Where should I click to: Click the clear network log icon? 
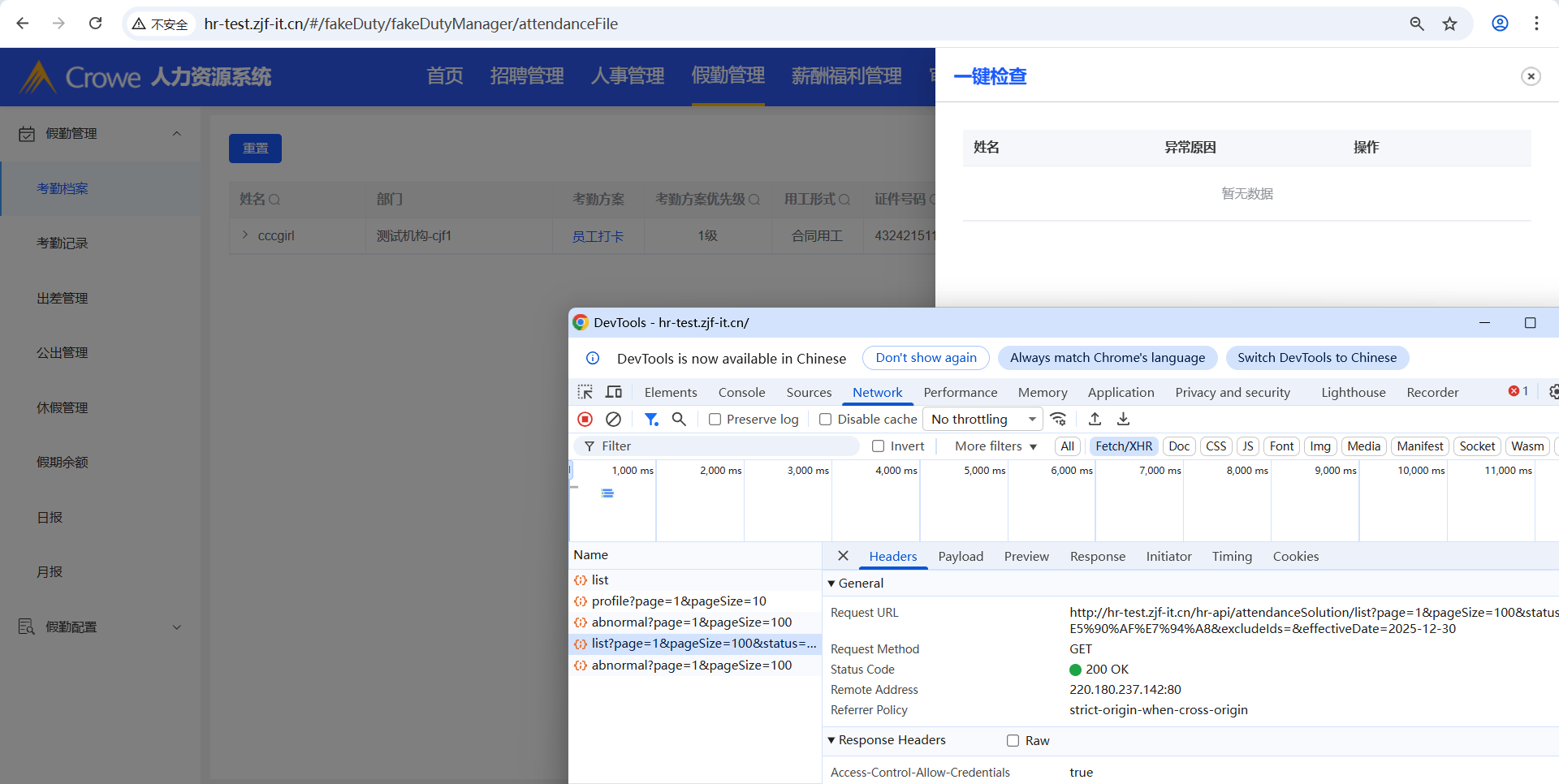coord(614,419)
